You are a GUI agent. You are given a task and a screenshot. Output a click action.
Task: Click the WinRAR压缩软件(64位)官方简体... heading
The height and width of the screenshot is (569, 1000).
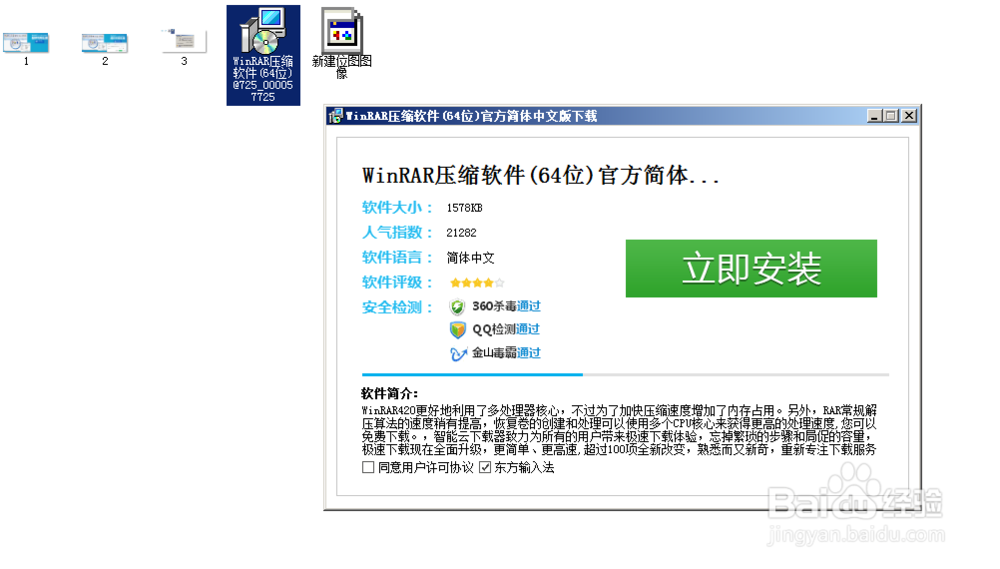(x=540, y=175)
